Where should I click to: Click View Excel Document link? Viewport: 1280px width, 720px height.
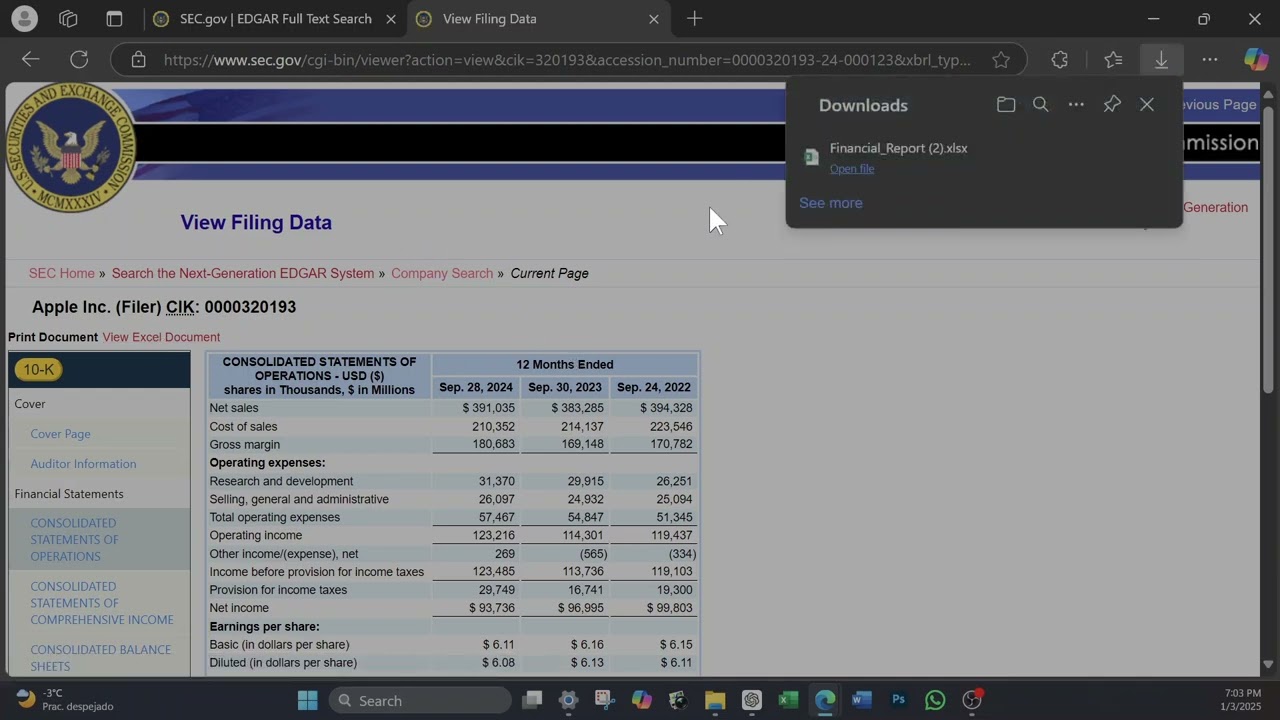click(161, 337)
